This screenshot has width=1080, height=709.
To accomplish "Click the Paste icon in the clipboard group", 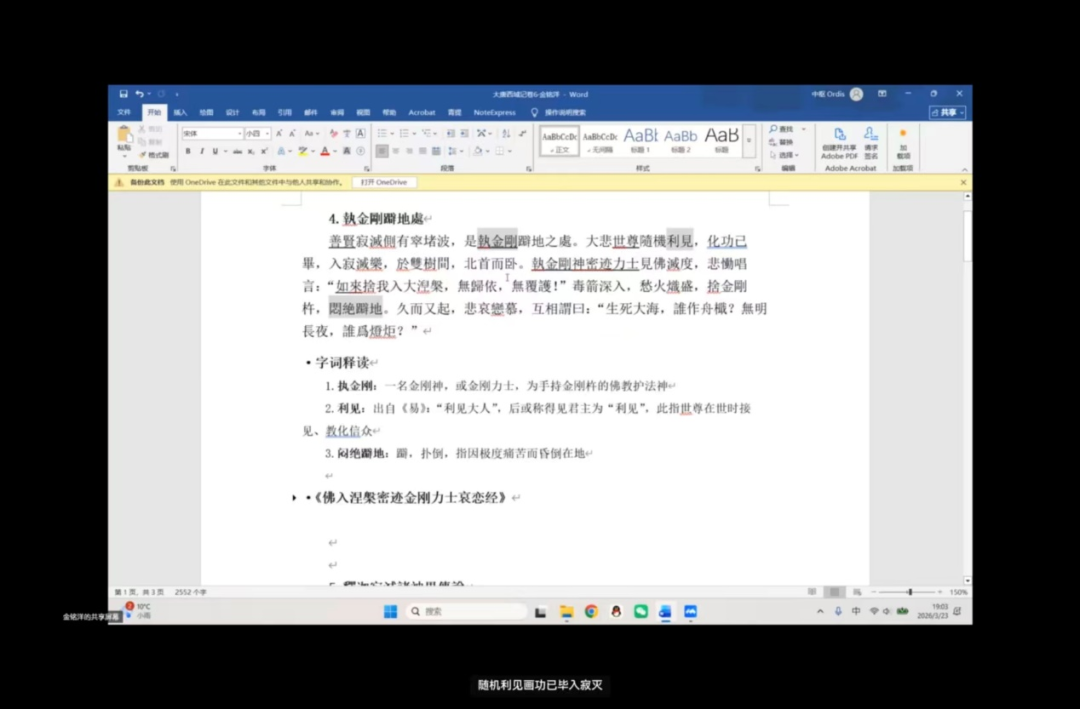I will (124, 136).
